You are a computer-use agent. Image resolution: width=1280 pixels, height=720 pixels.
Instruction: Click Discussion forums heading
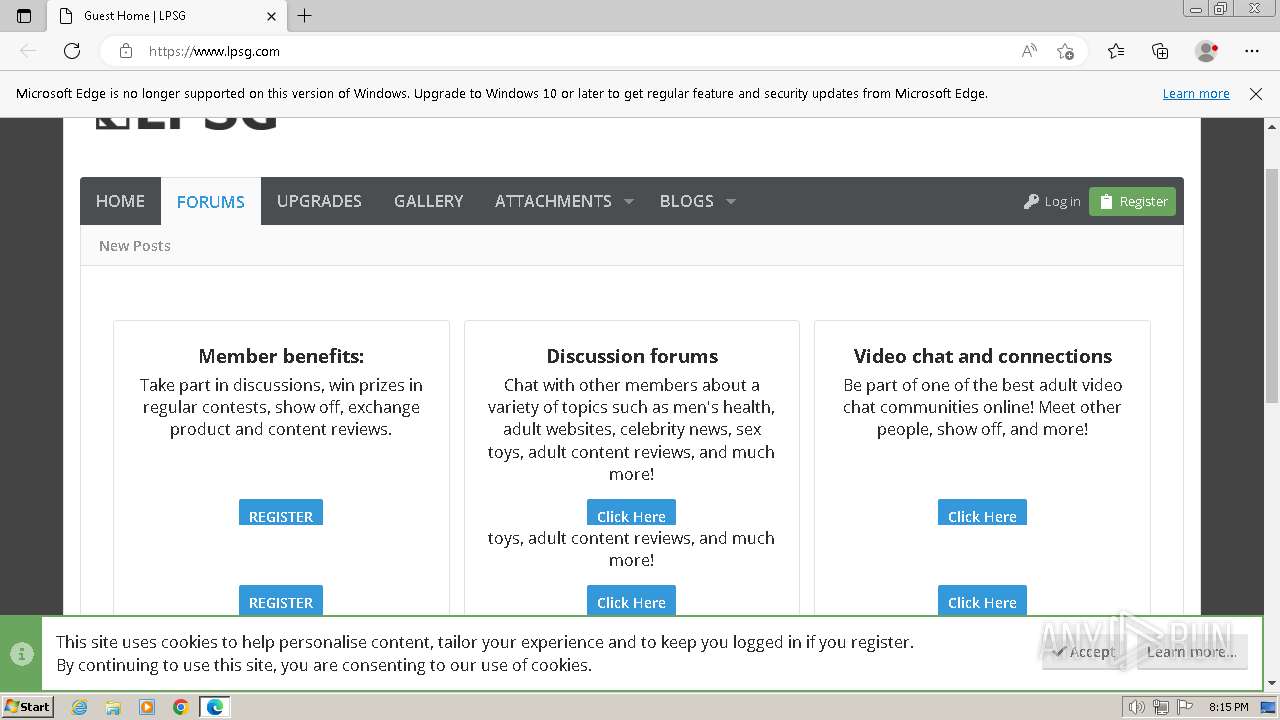(632, 356)
